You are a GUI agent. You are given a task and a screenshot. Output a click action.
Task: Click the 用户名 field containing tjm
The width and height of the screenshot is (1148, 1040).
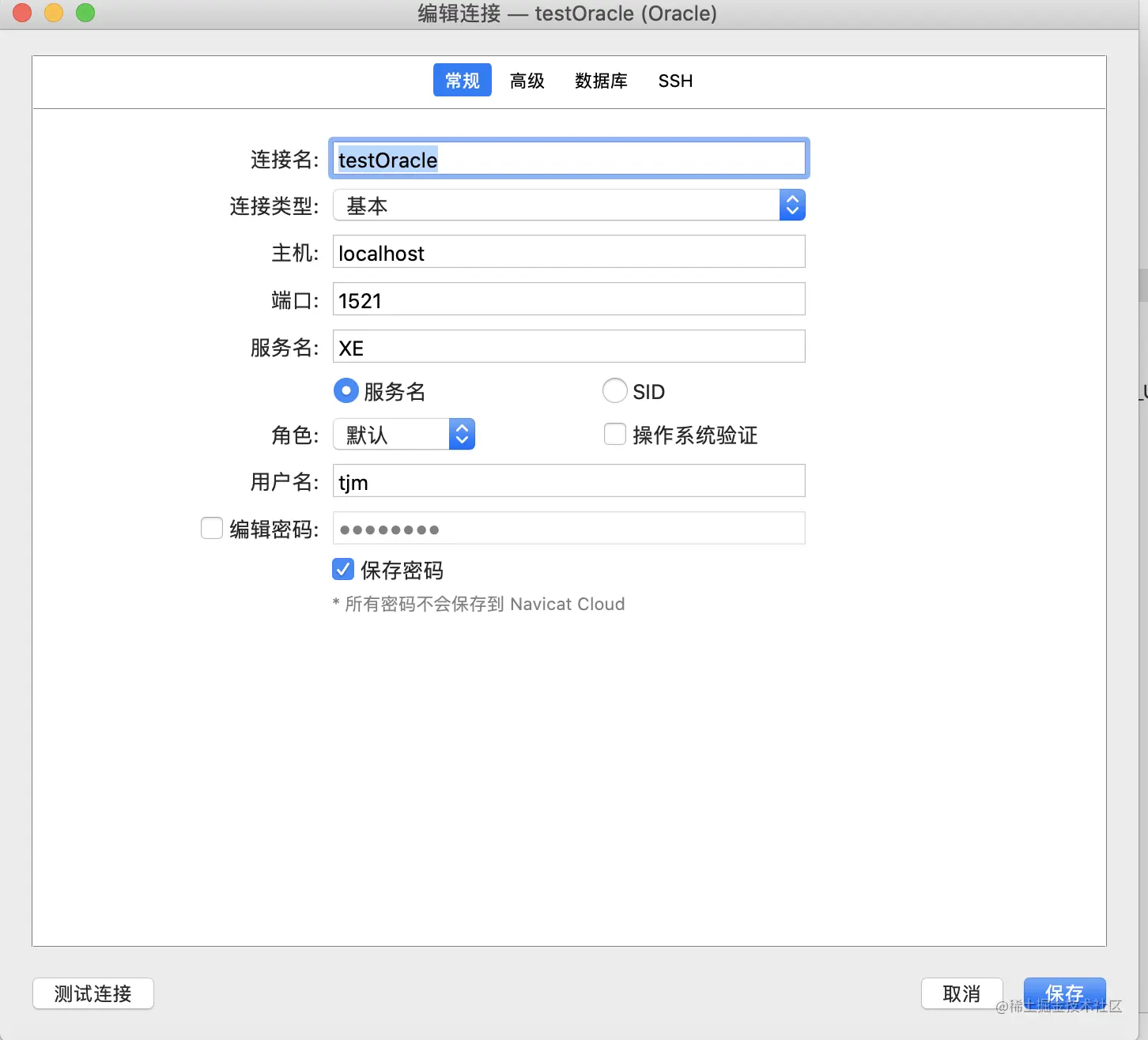(x=569, y=481)
